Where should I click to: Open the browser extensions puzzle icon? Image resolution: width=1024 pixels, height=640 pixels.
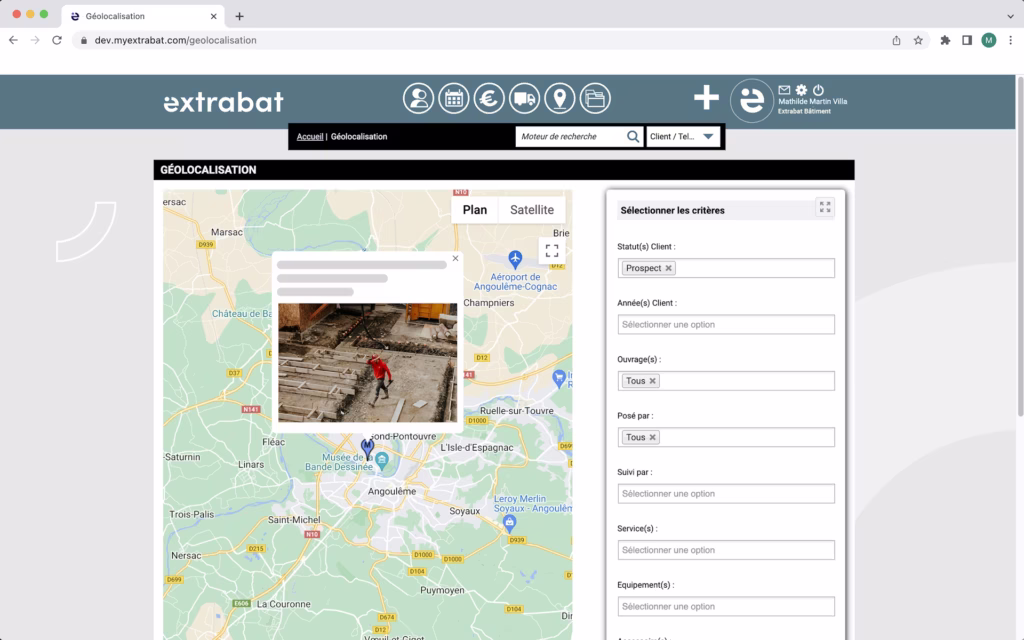945,40
